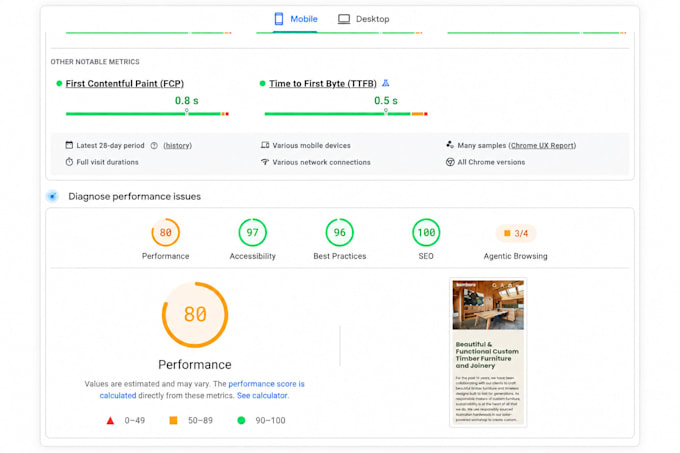Click the 'Full visit durations' text
Viewport: 680px width, 453px height.
point(107,162)
